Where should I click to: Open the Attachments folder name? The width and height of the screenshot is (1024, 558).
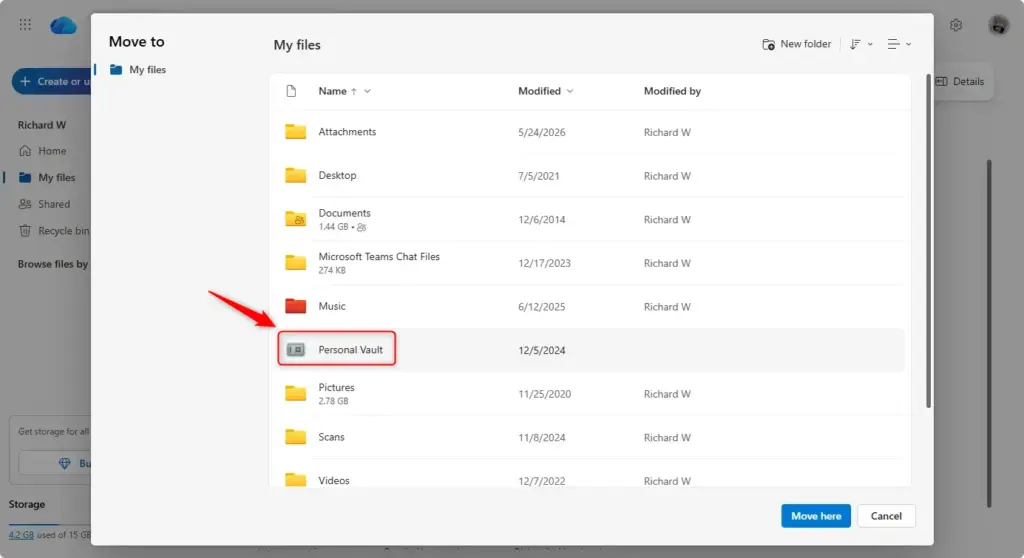tap(347, 132)
